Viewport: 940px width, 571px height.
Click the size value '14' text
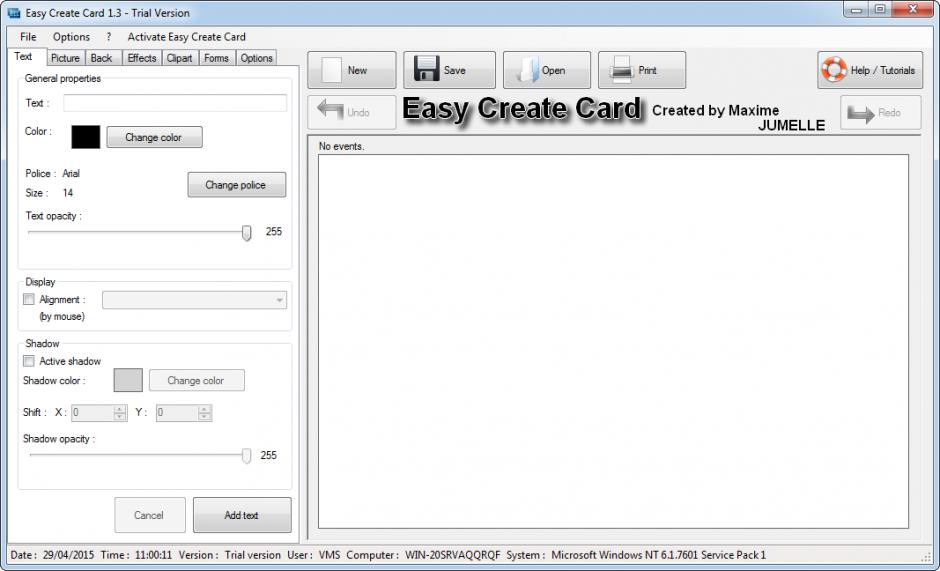pos(68,193)
